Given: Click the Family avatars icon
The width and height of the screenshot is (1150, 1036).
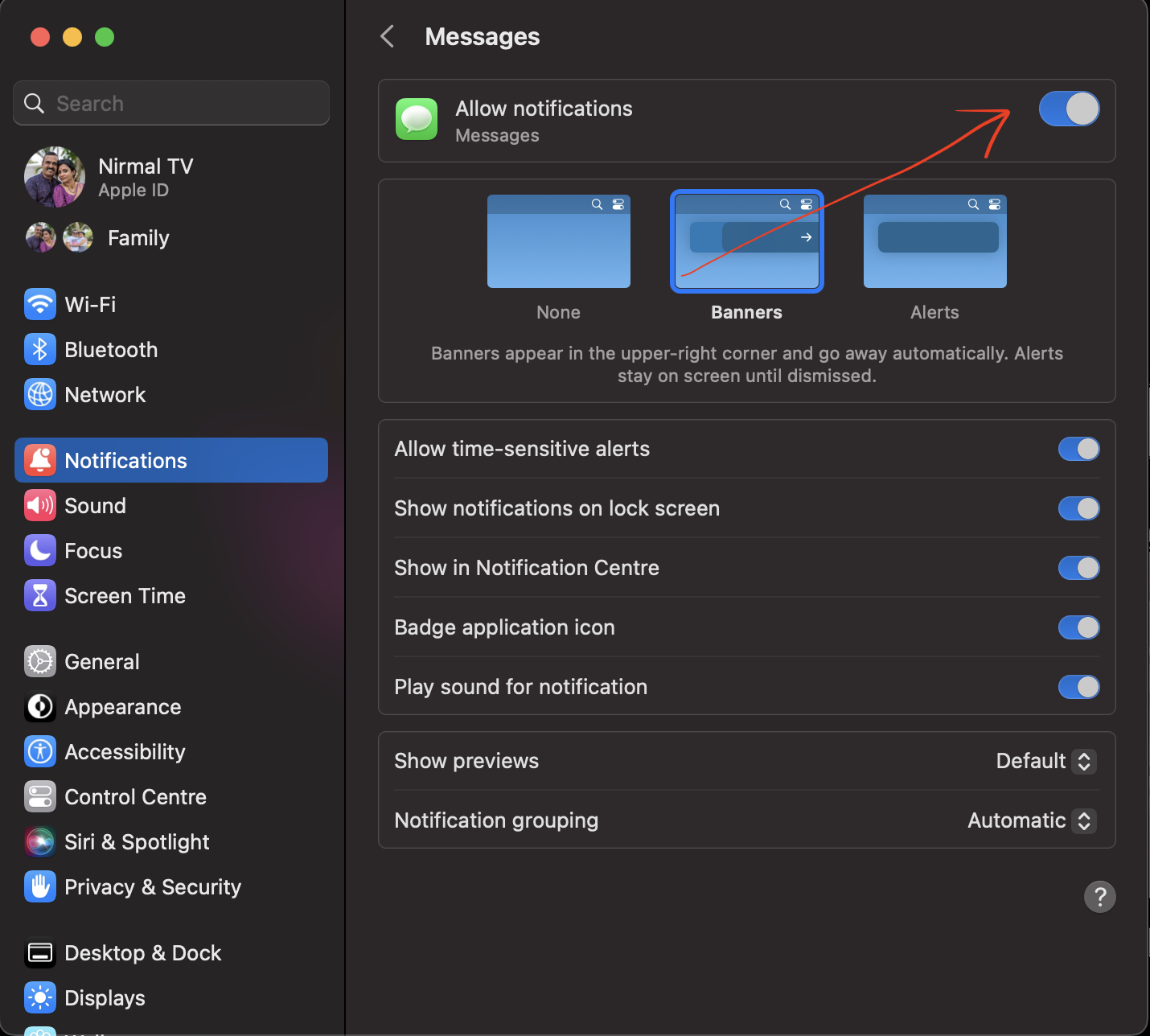Looking at the screenshot, I should click(x=60, y=237).
